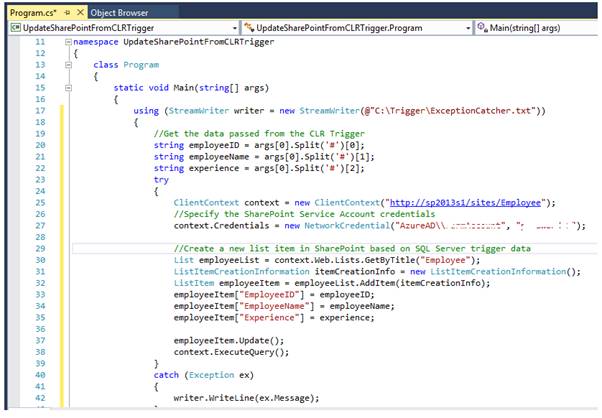602x418 pixels.
Task: Collapse the namespace block on line 11
Action: (68, 42)
